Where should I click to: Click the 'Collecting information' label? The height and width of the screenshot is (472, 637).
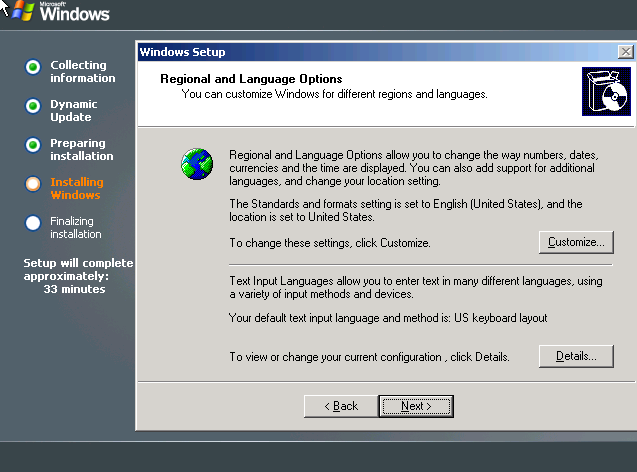point(82,71)
